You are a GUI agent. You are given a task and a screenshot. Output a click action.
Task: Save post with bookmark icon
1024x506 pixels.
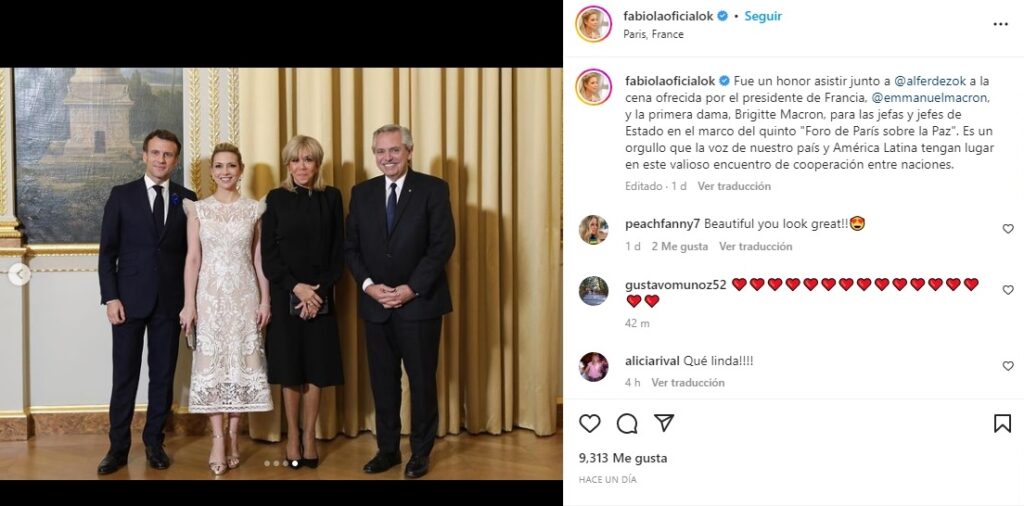pyautogui.click(x=1002, y=424)
